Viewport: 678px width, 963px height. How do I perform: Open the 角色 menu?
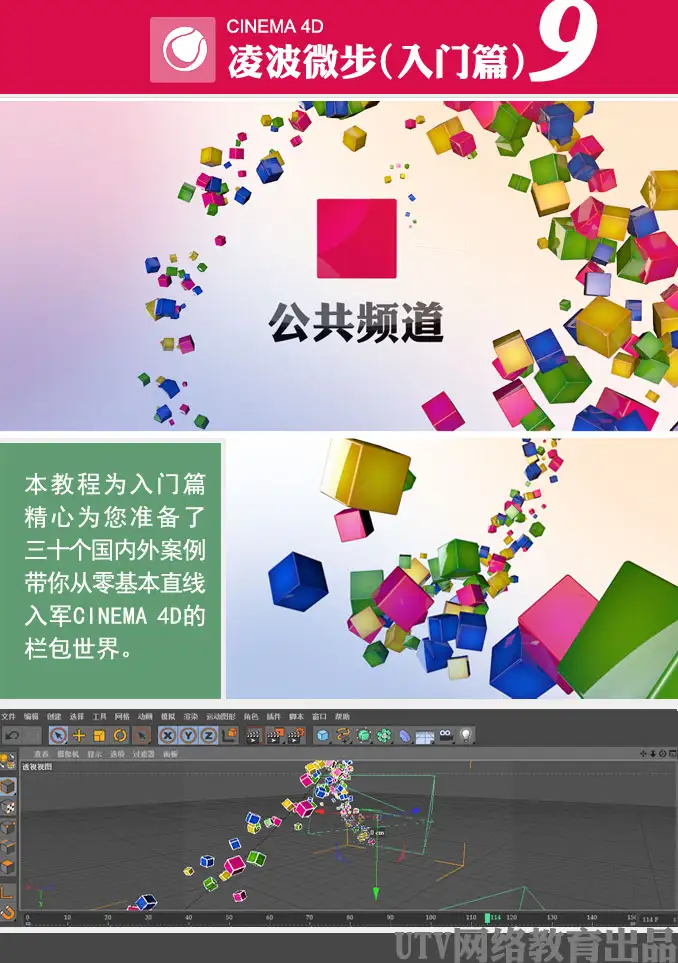point(251,716)
